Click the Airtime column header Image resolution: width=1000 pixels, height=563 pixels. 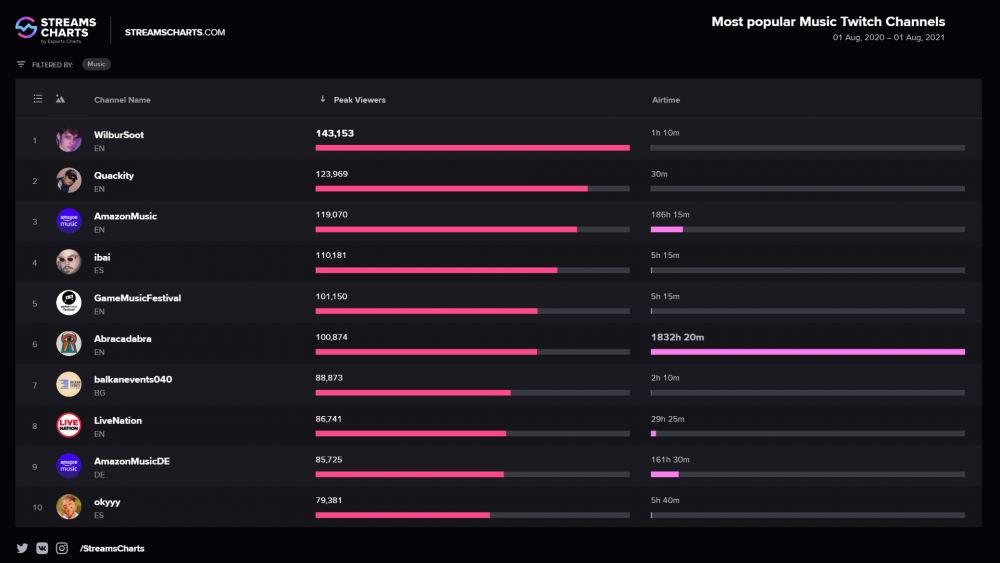point(666,100)
